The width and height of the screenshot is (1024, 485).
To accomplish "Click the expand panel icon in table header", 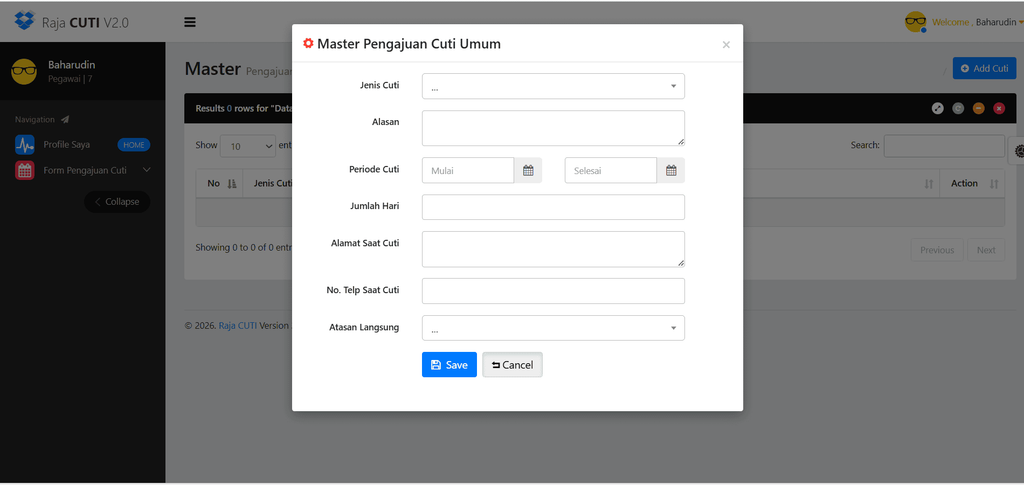I will (938, 108).
